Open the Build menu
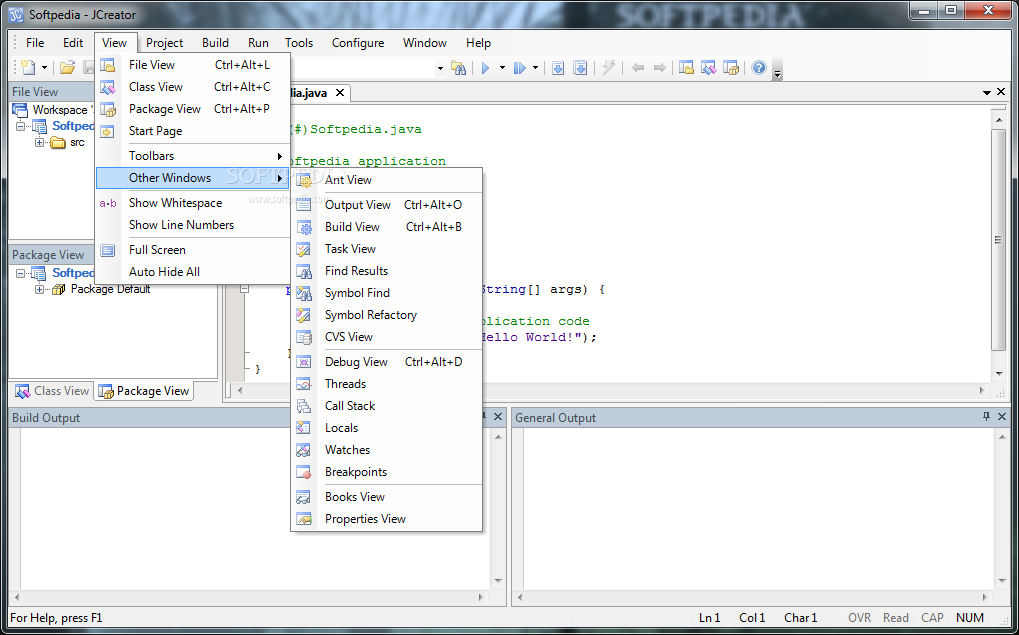The height and width of the screenshot is (635, 1019). coord(215,43)
